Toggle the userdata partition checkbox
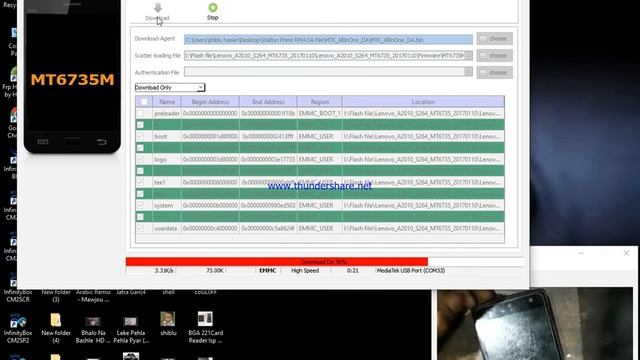This screenshot has width=640, height=360. (140, 228)
